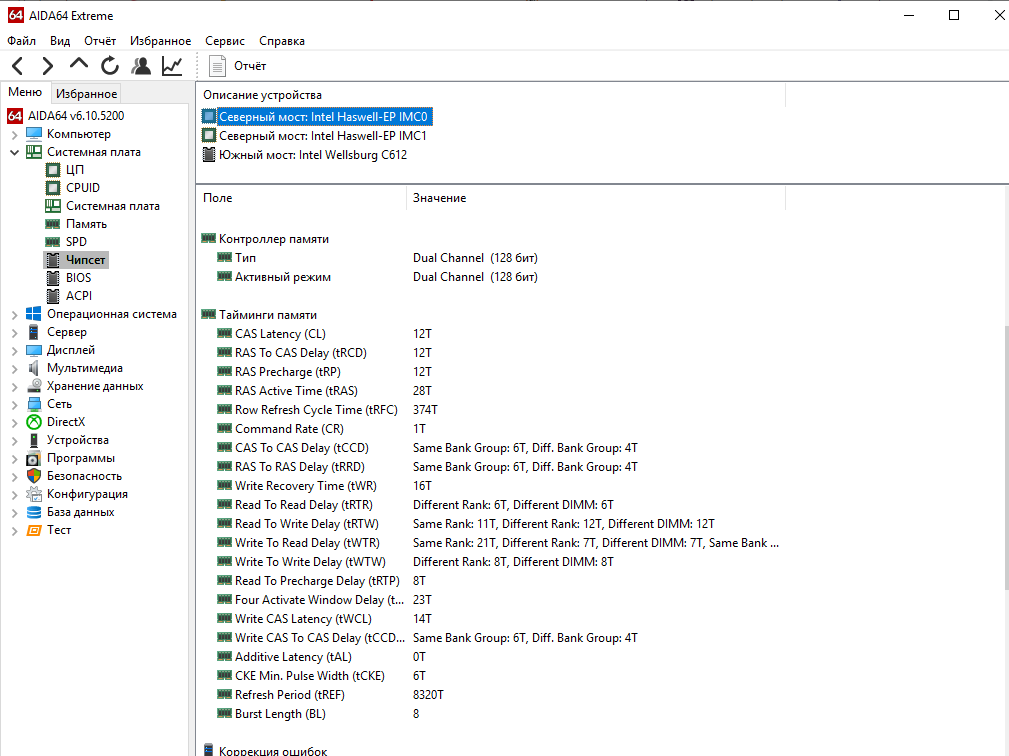Screen dimensions: 1009x756
Task: Open the Сервис menu
Action: click(x=225, y=41)
